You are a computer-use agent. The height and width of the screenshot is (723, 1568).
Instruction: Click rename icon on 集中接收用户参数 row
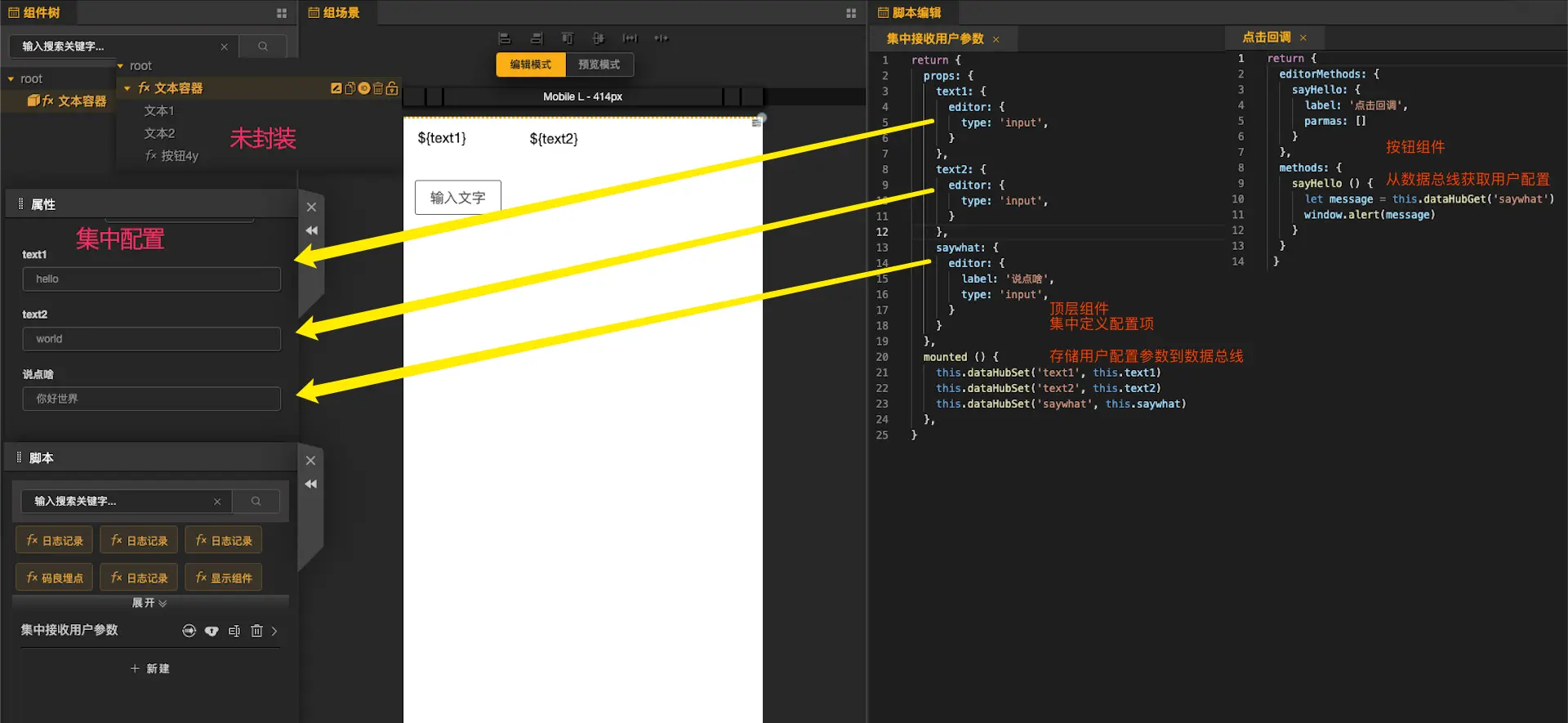click(x=234, y=631)
